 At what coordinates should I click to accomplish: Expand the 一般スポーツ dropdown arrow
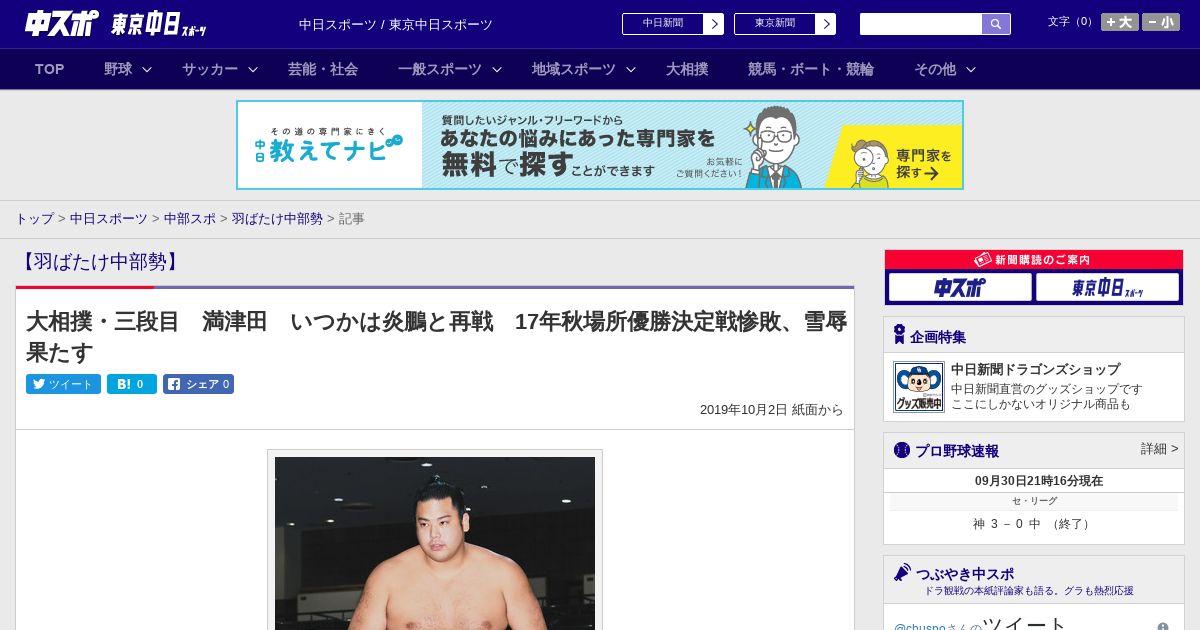click(497, 69)
